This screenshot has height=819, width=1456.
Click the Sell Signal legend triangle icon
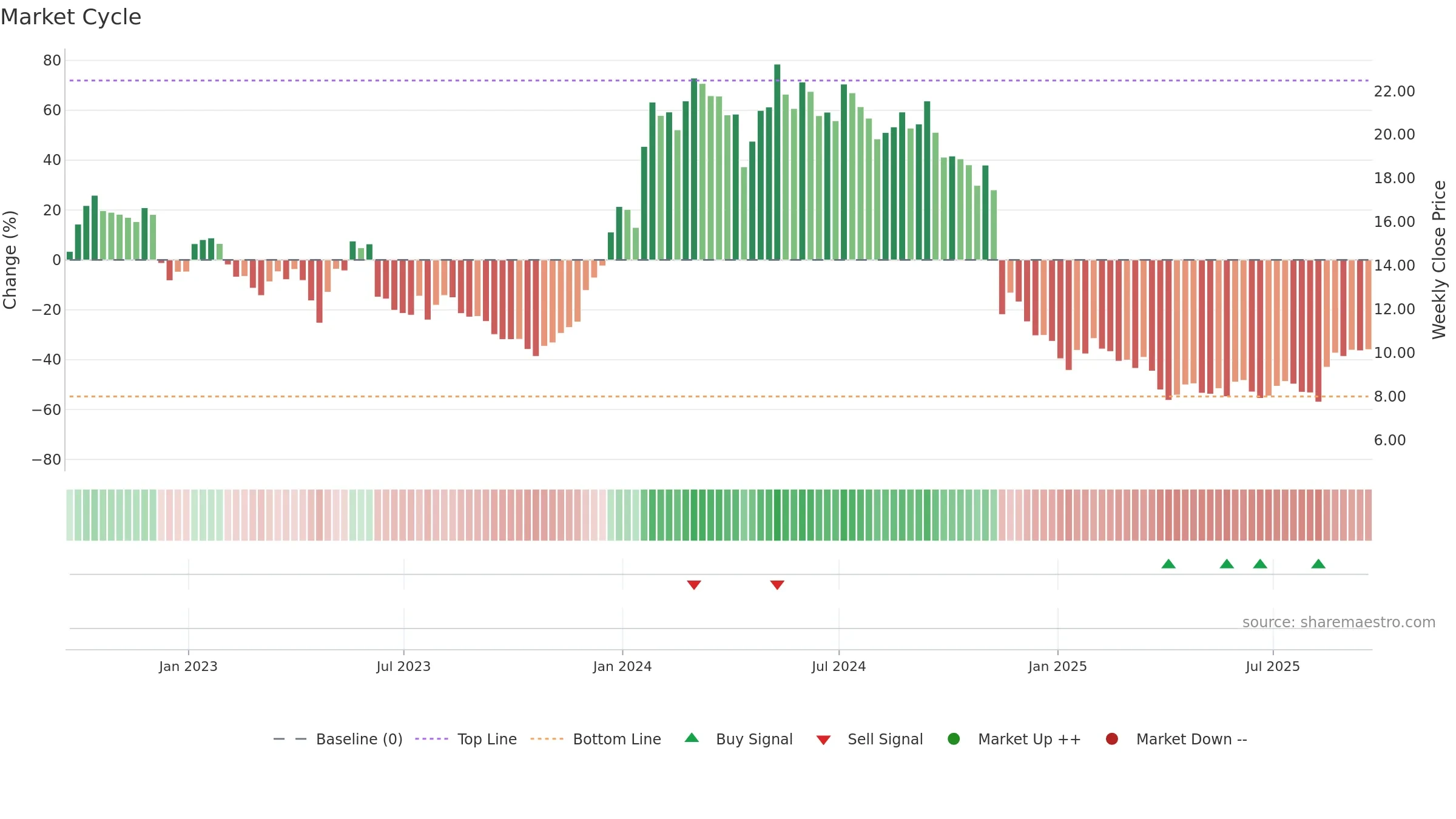[x=823, y=740]
